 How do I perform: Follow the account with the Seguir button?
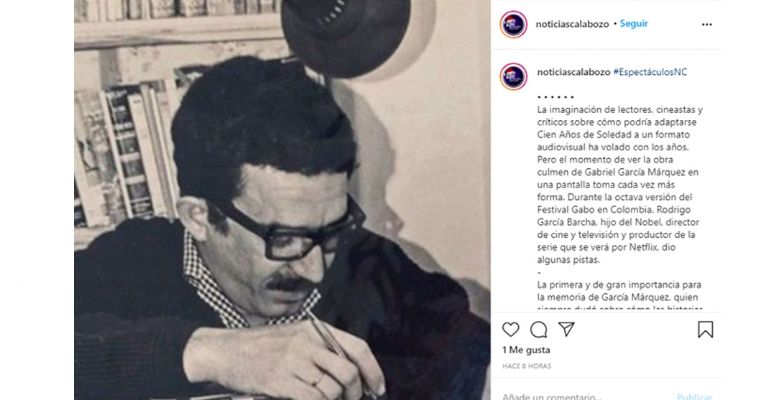click(635, 23)
